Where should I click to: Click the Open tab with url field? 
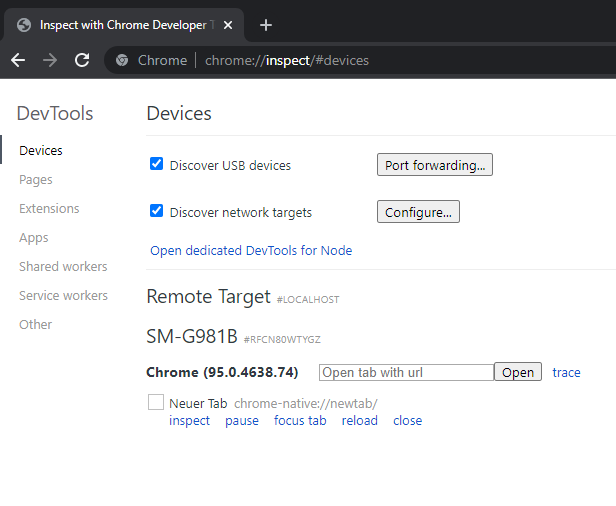[406, 372]
